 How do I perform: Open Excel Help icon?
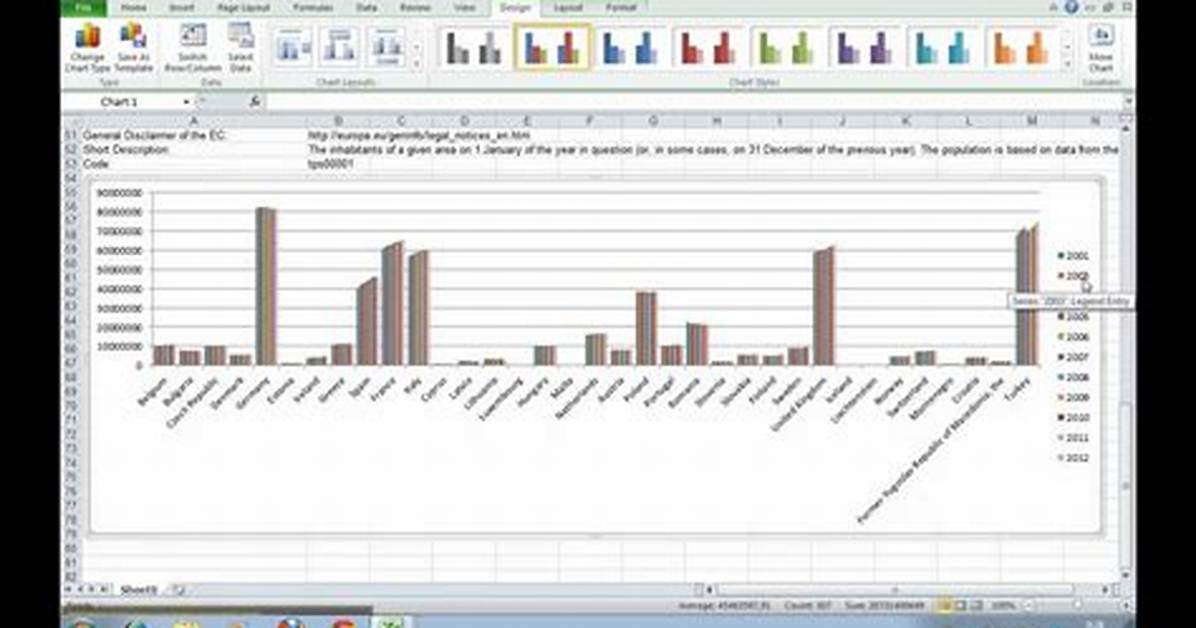pyautogui.click(x=1072, y=7)
